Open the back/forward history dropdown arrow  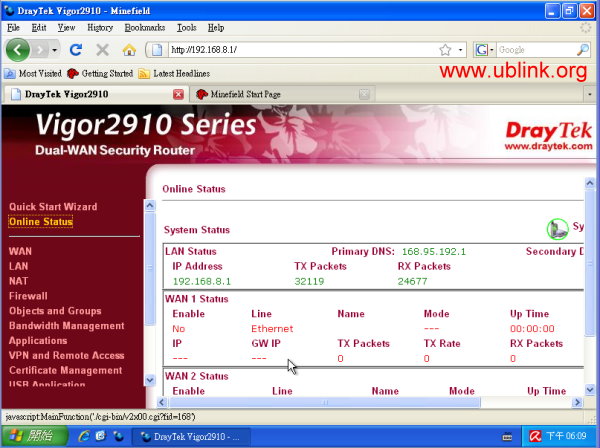(55, 50)
